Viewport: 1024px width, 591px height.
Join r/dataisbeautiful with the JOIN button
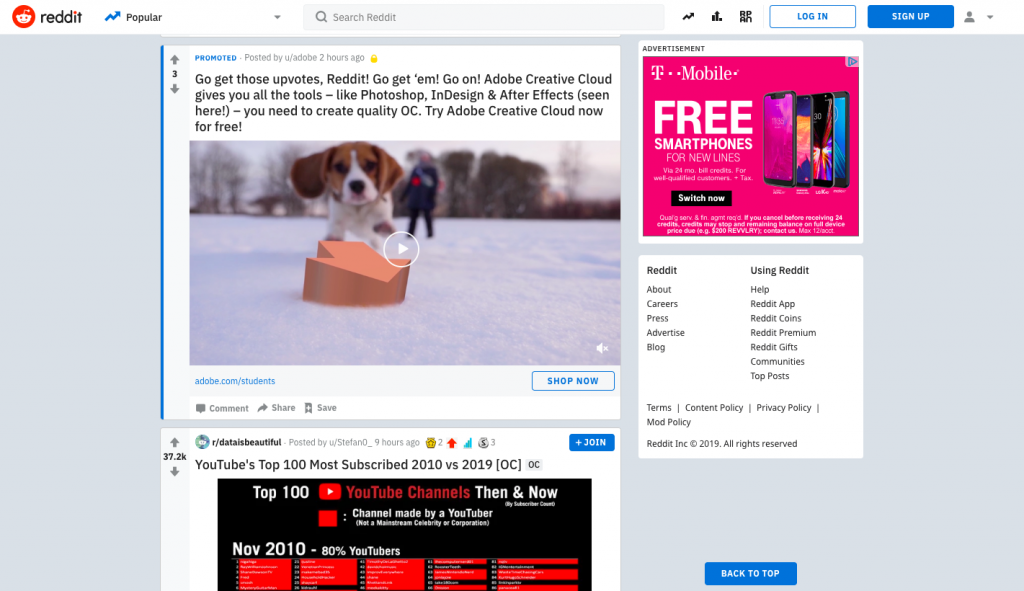pyautogui.click(x=591, y=442)
